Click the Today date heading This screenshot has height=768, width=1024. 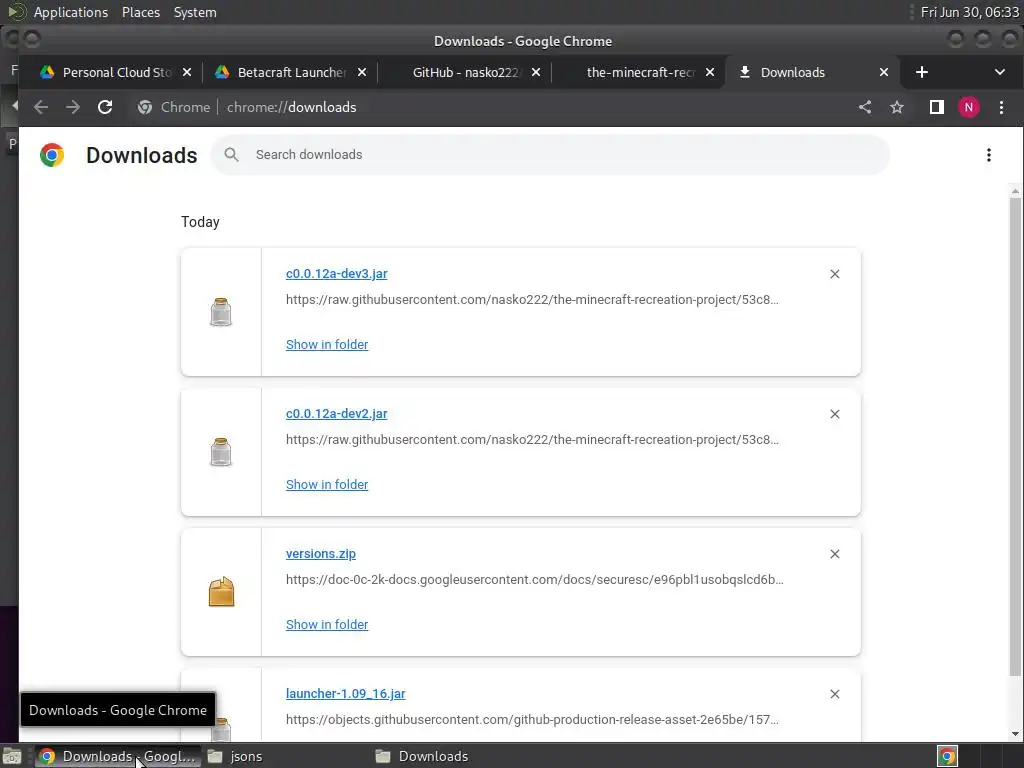[200, 222]
